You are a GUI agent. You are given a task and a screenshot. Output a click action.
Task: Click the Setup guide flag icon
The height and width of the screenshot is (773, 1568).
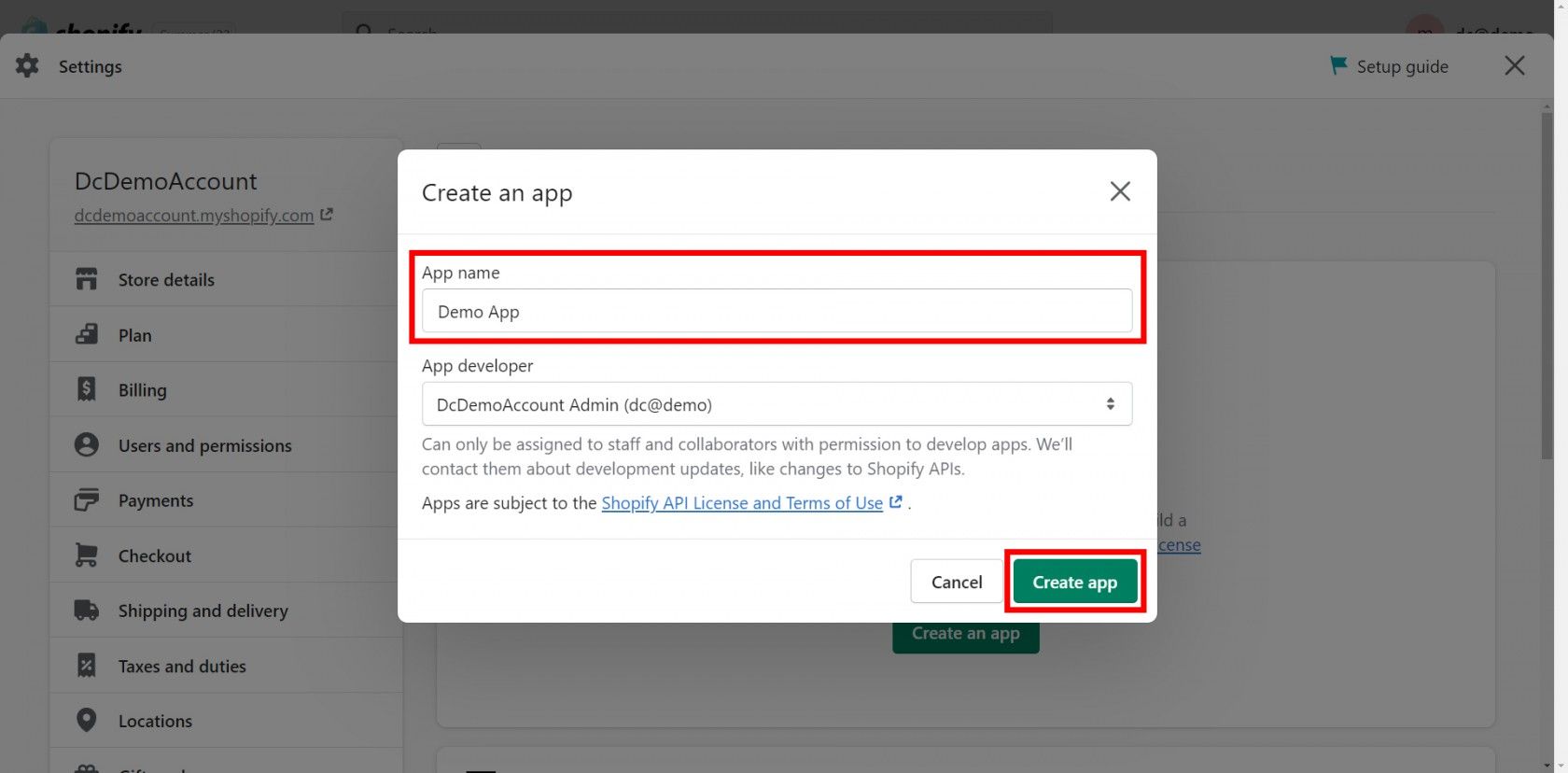coord(1338,65)
